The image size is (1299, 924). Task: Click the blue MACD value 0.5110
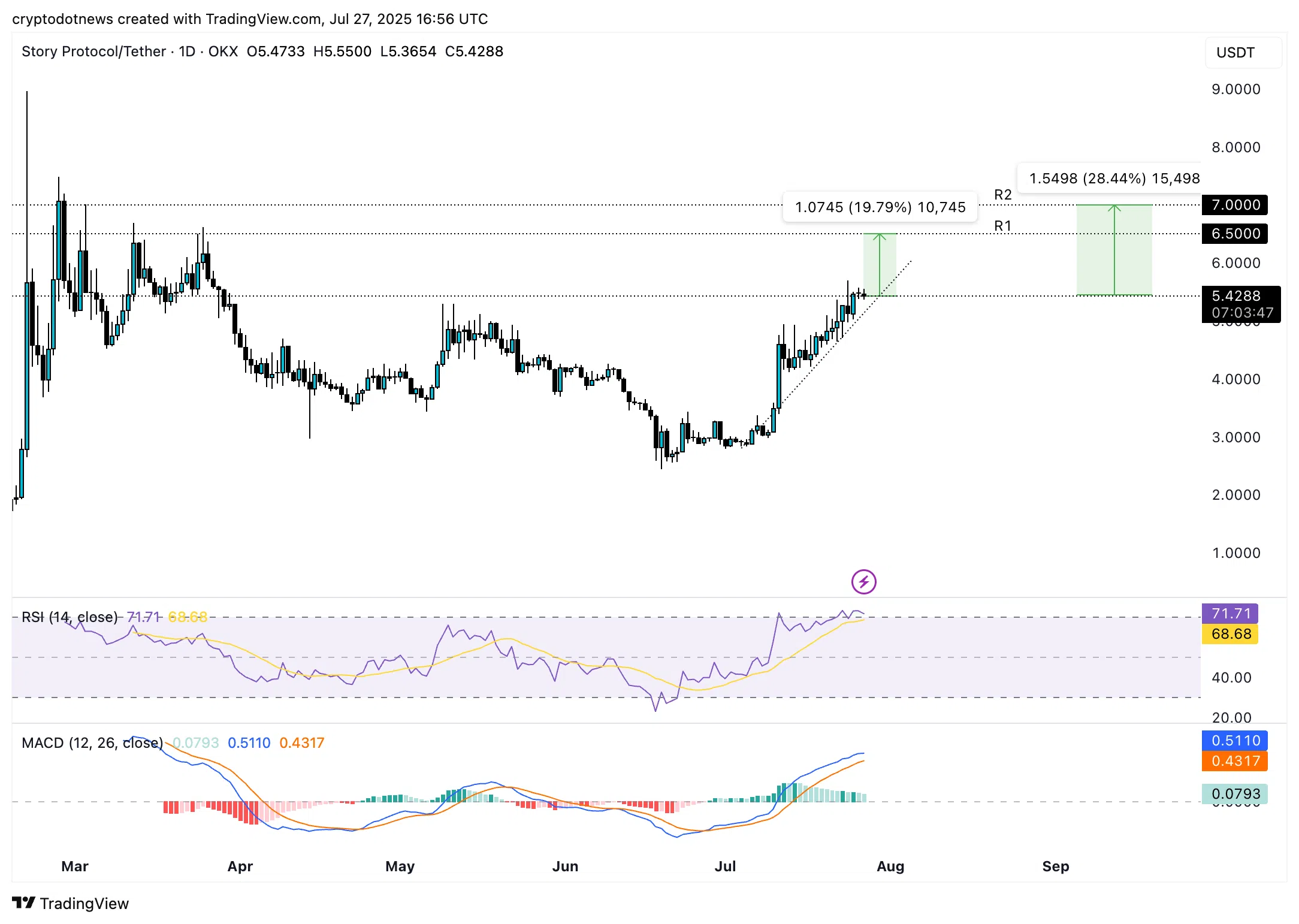(1235, 741)
